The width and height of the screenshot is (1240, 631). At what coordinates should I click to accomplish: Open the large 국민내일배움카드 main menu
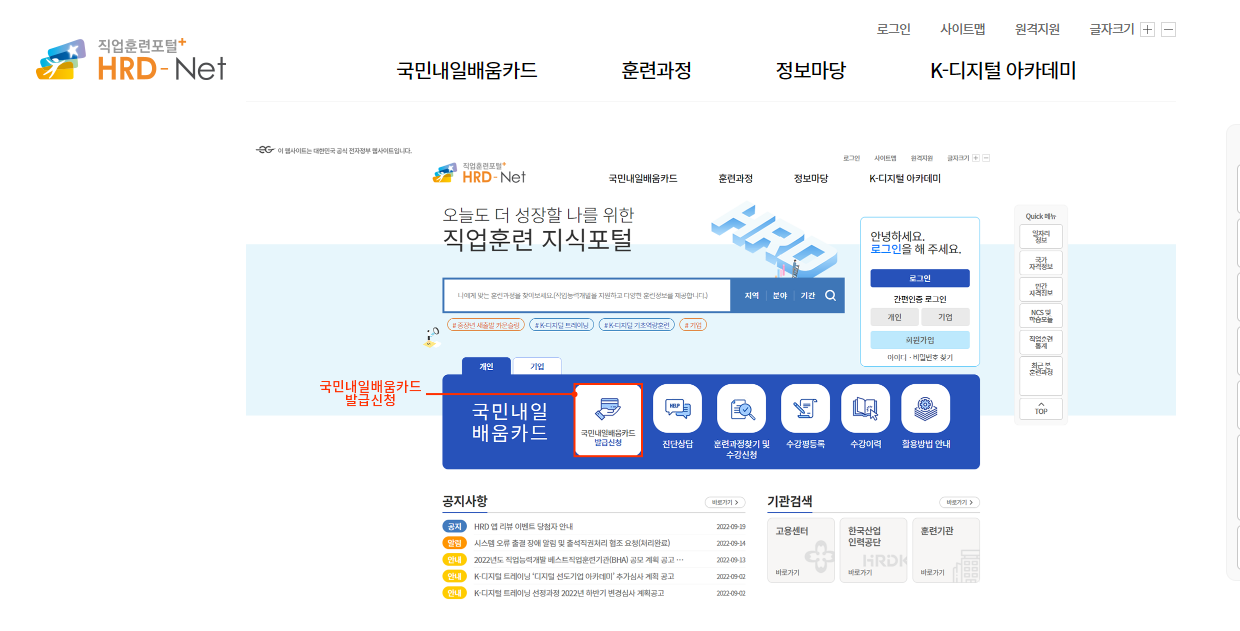467,70
